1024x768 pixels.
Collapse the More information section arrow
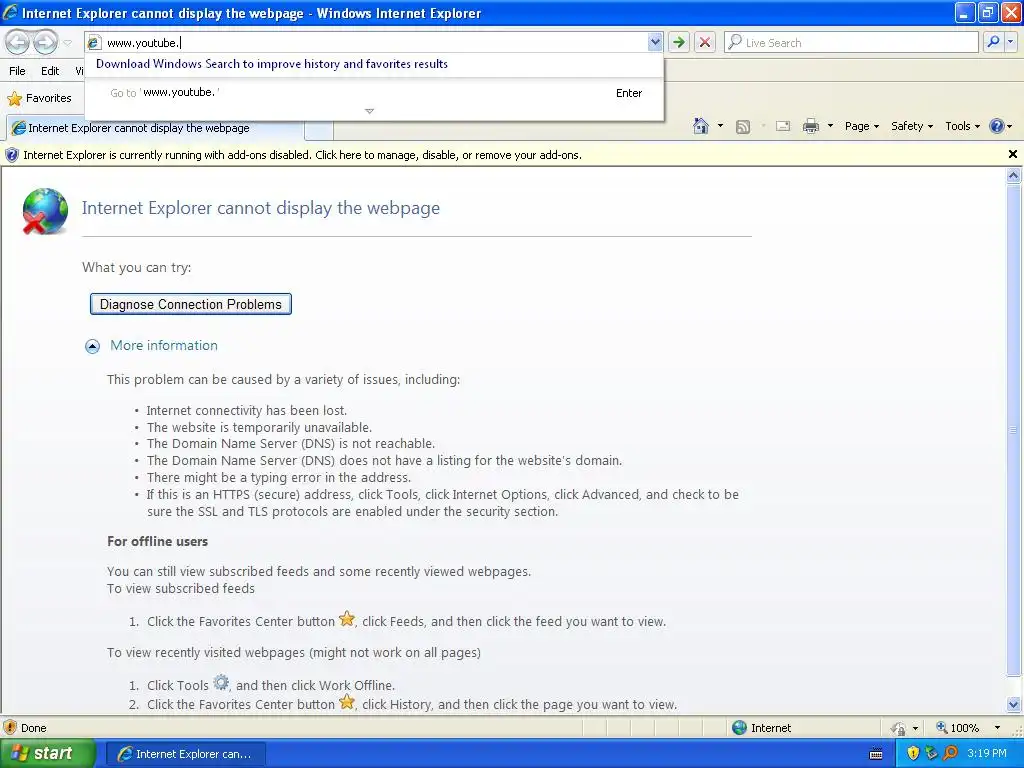tap(93, 346)
